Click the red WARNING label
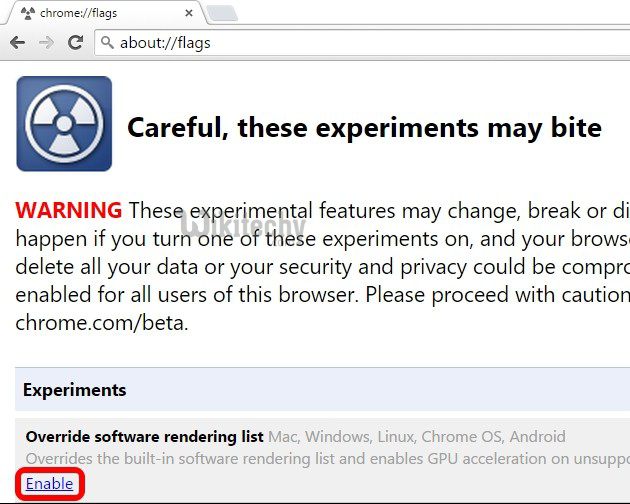 point(69,211)
